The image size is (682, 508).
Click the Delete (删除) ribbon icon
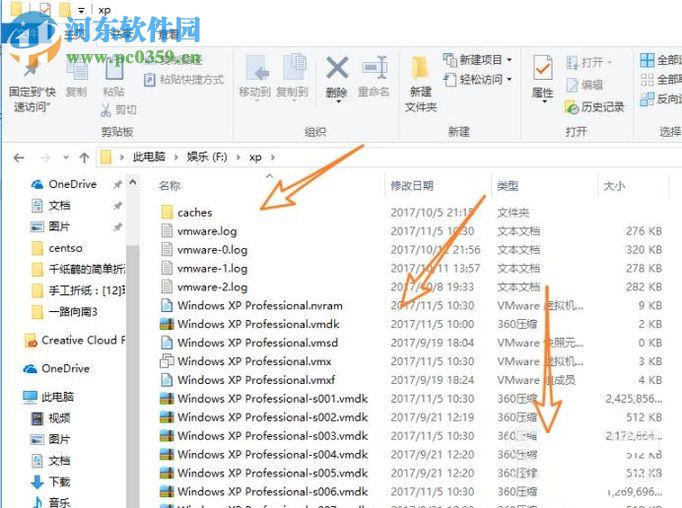coord(337,68)
